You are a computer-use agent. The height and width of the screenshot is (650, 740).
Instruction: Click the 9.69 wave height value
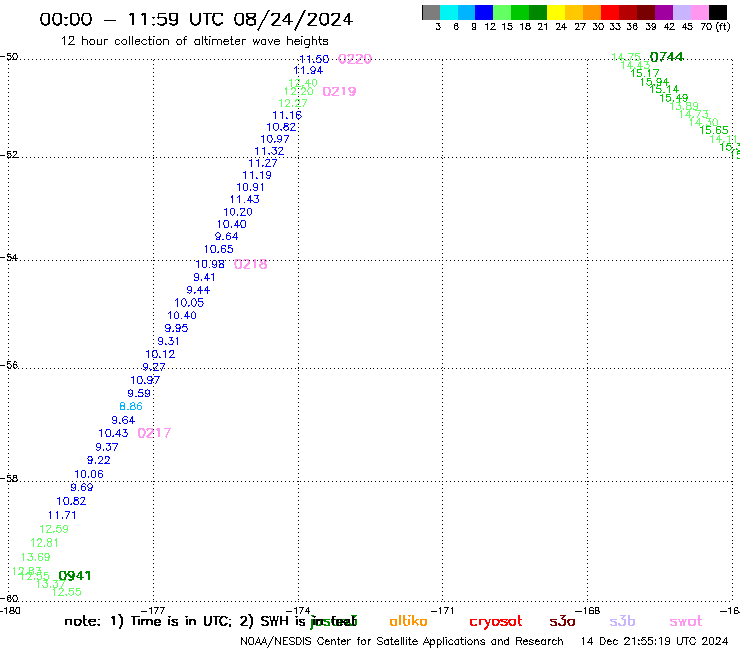[82, 487]
